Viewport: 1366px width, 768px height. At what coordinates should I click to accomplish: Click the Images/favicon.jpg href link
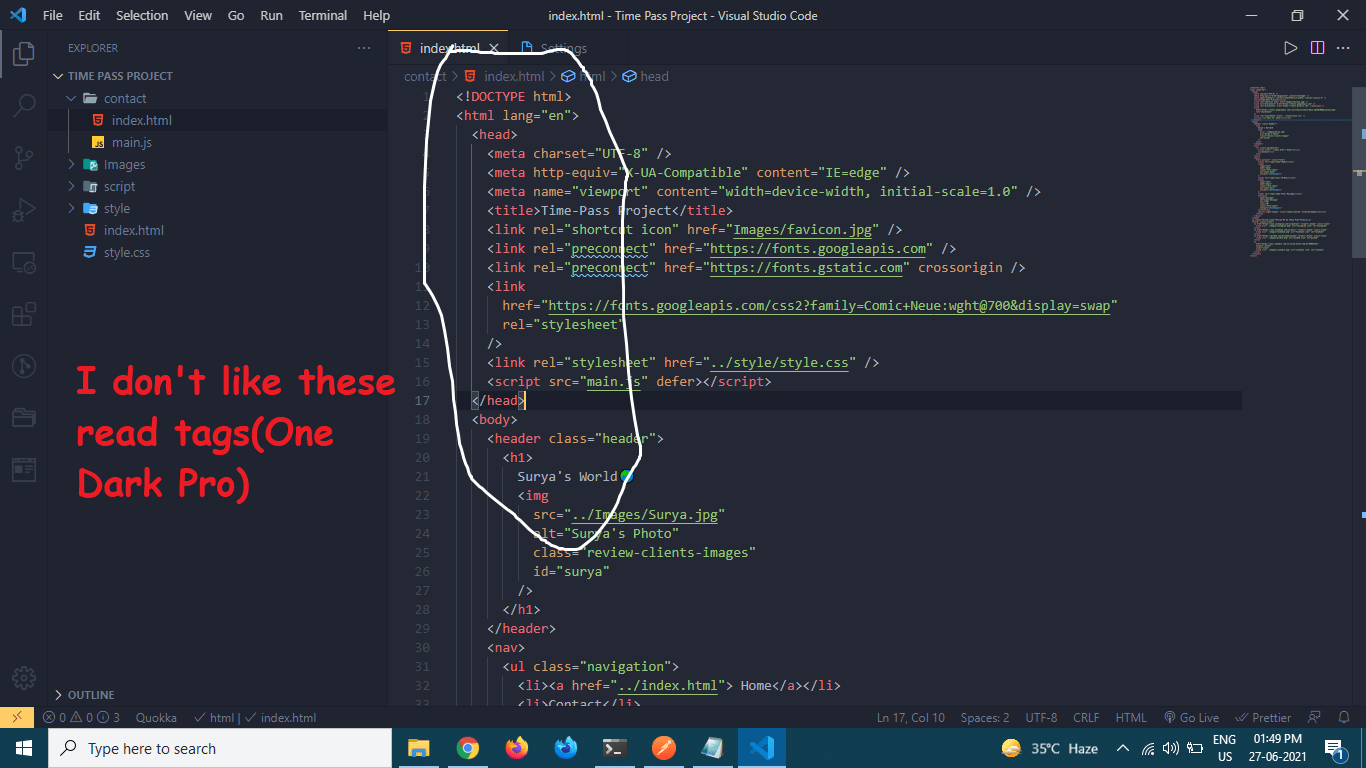(802, 229)
